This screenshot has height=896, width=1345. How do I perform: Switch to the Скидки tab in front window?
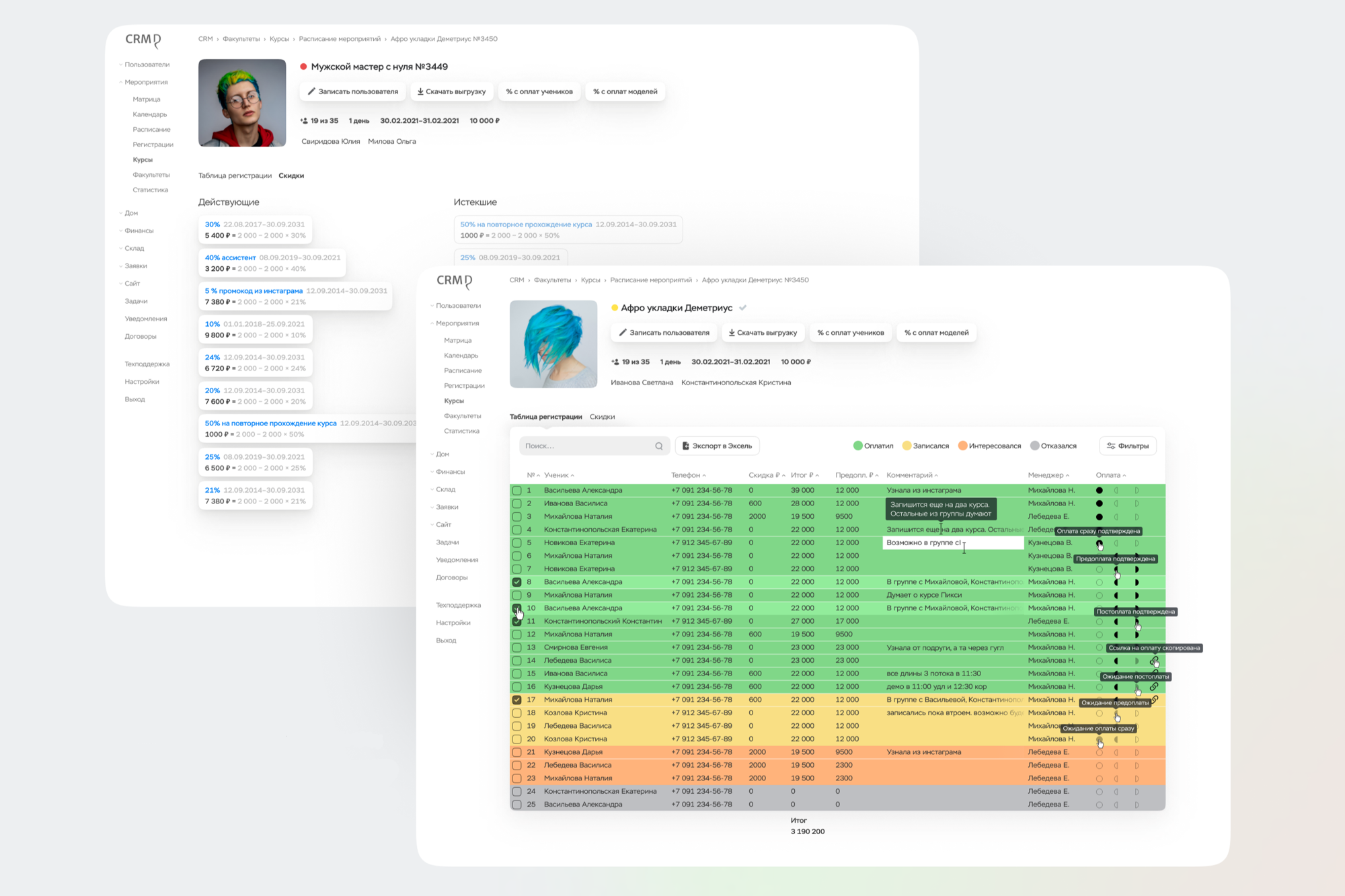[602, 417]
